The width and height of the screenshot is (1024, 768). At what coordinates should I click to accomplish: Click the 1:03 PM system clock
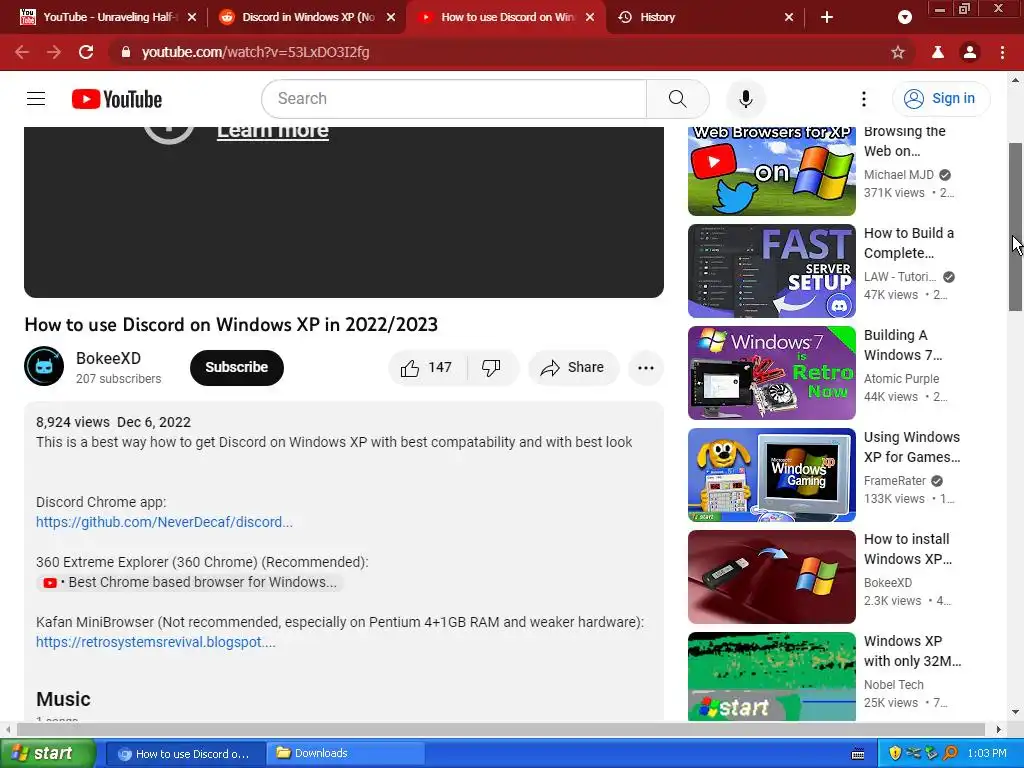coord(987,753)
